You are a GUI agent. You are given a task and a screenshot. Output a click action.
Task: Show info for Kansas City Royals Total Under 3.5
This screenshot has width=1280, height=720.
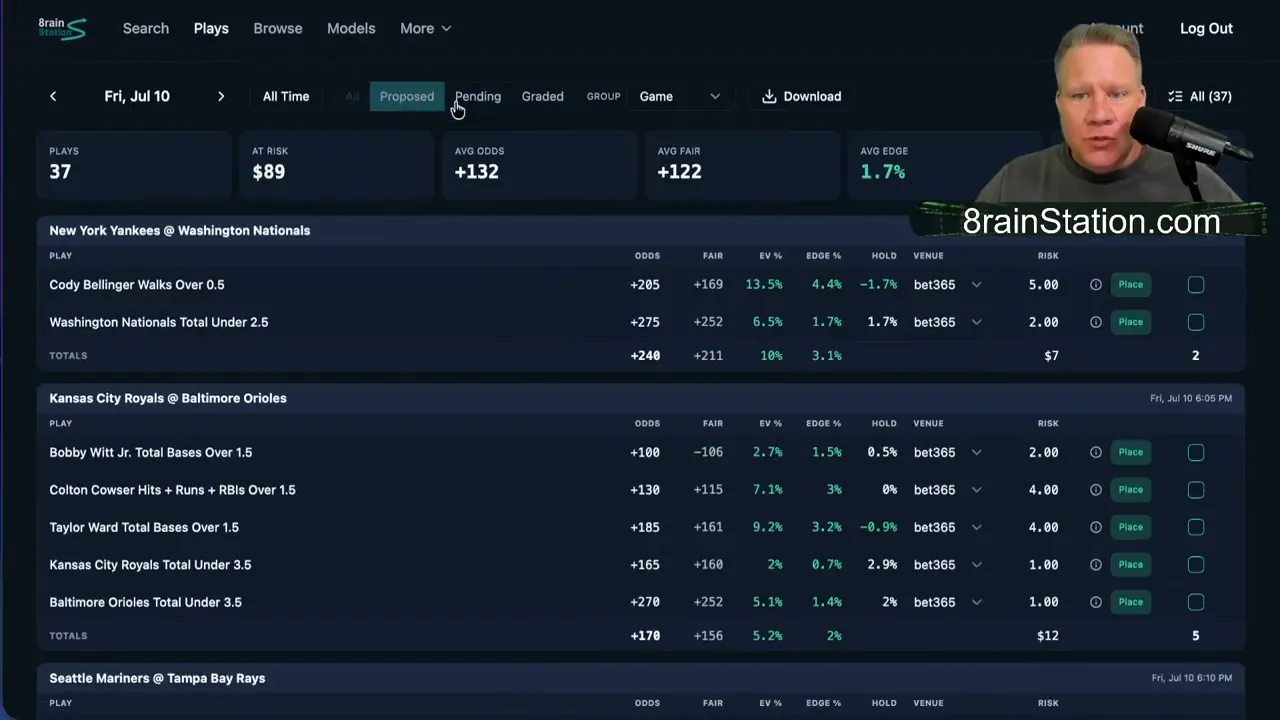pos(1095,565)
